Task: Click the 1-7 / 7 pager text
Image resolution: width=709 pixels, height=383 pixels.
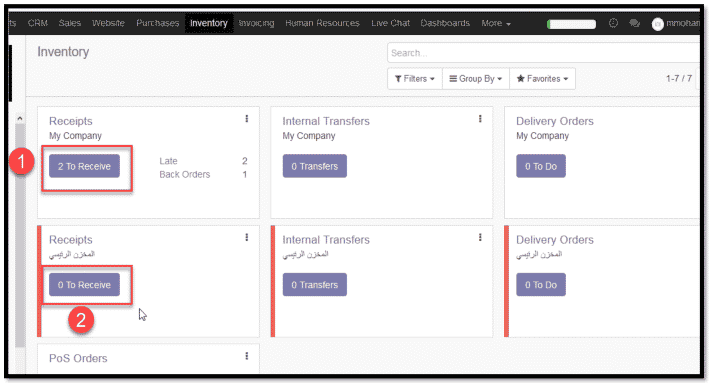Action: click(x=679, y=79)
